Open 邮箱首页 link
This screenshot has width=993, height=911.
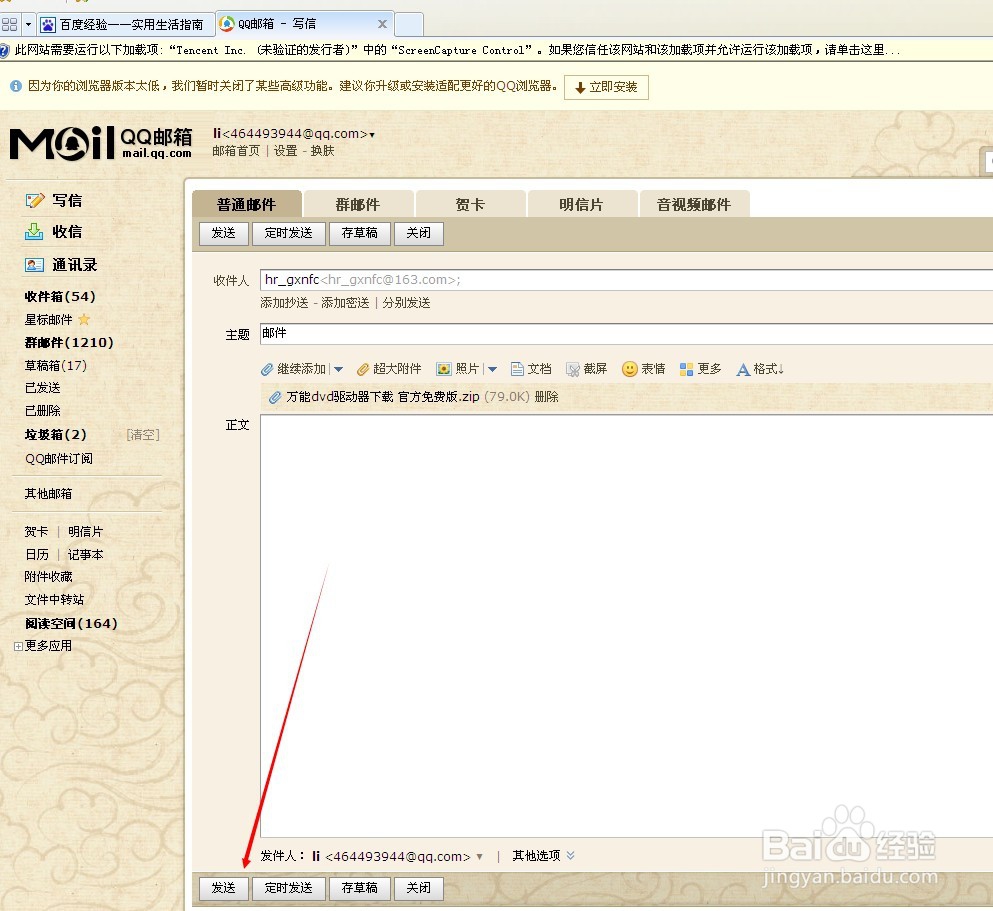pos(236,151)
